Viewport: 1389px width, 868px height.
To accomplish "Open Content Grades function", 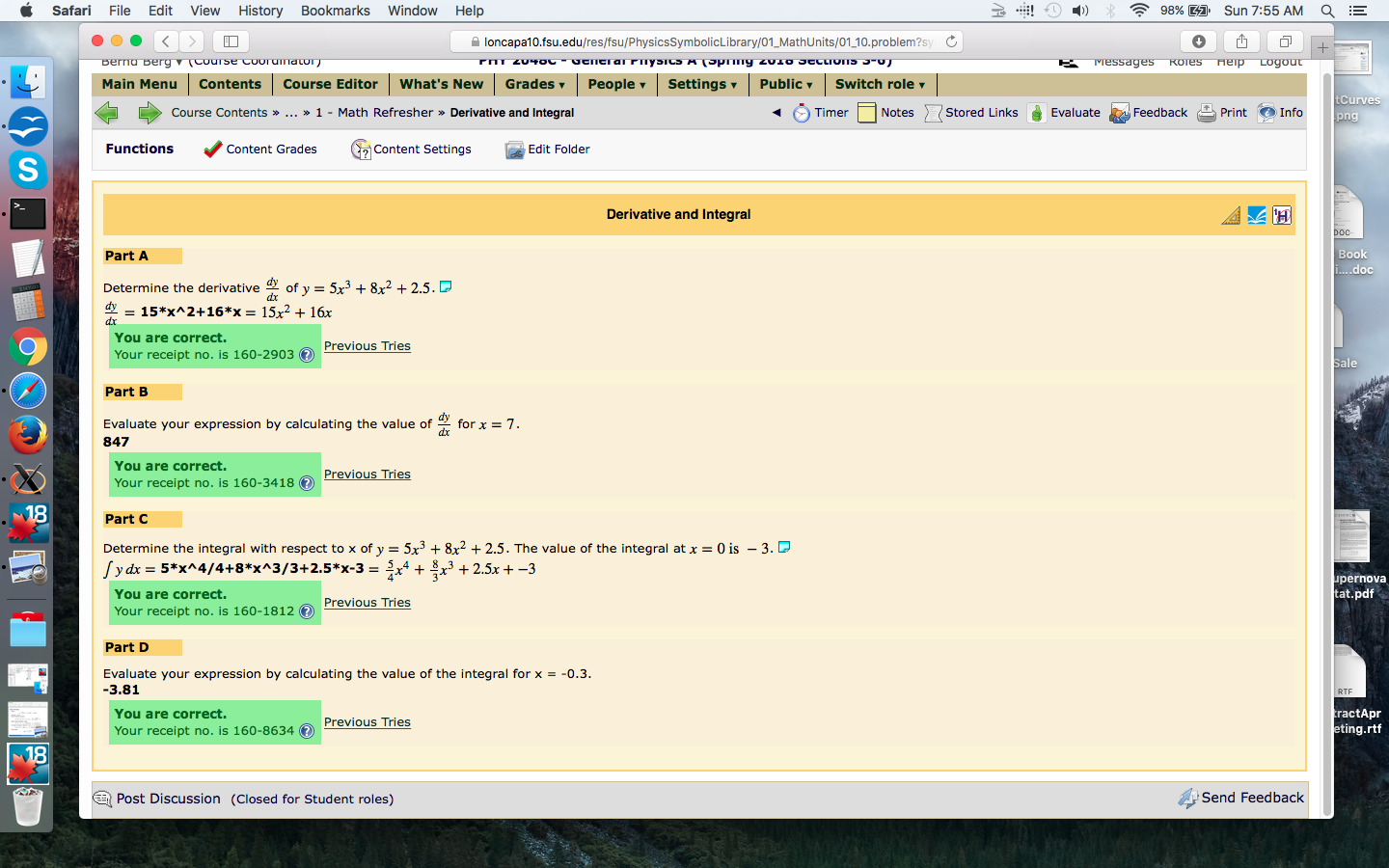I will pos(260,149).
